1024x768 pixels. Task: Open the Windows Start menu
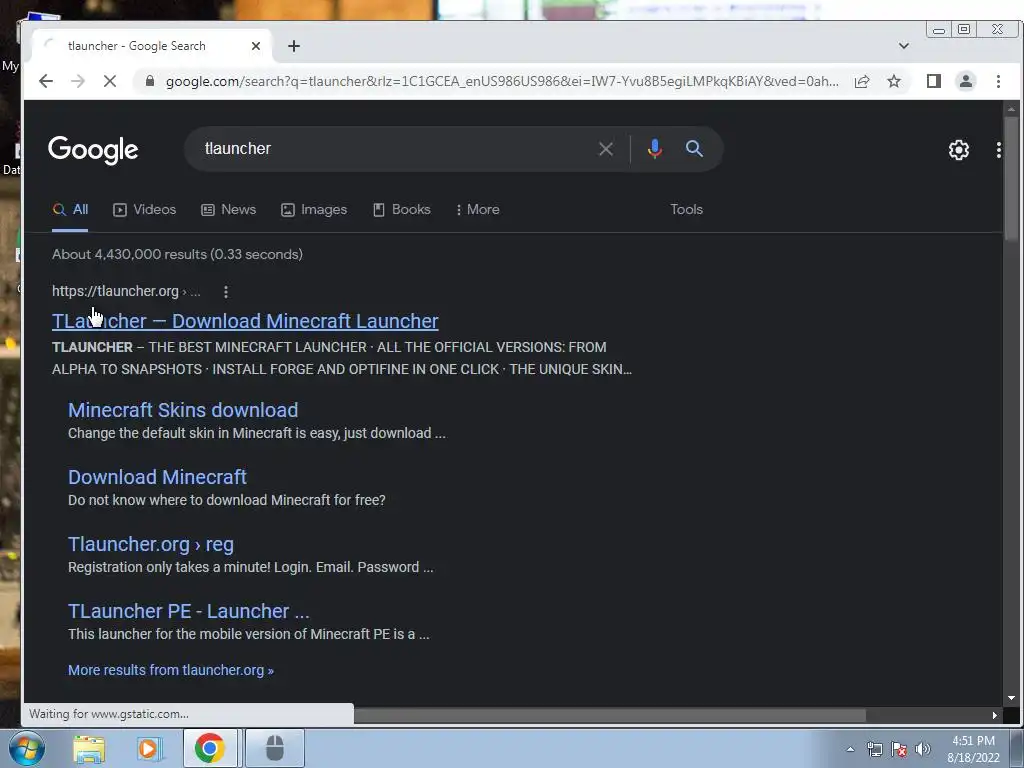(x=27, y=748)
